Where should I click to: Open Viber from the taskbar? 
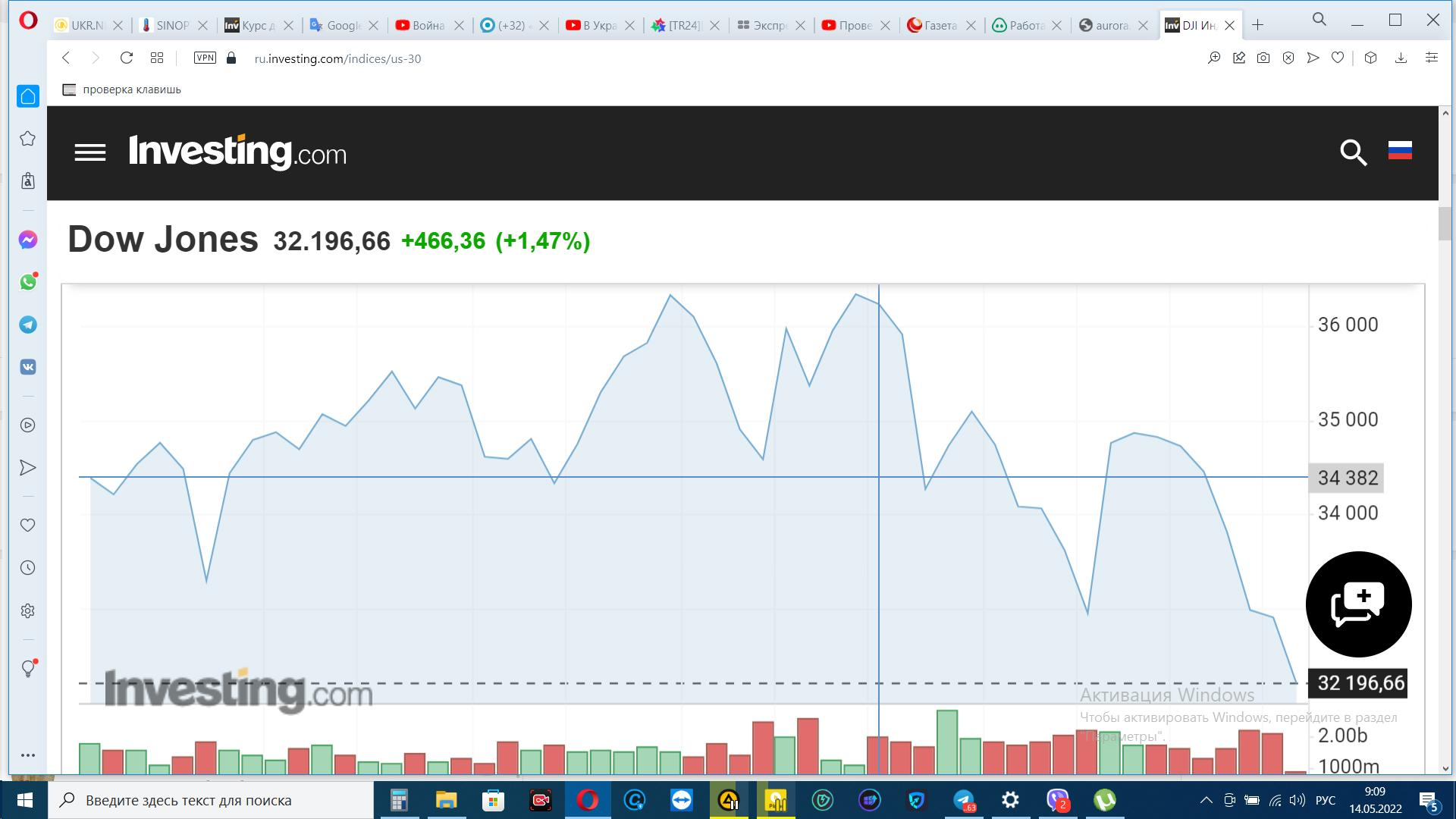click(1058, 800)
